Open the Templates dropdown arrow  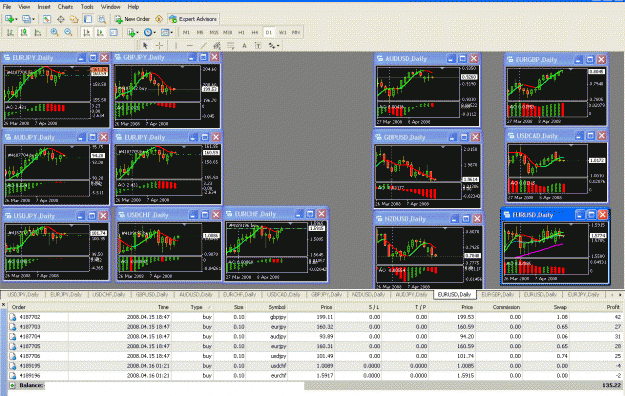click(172, 33)
